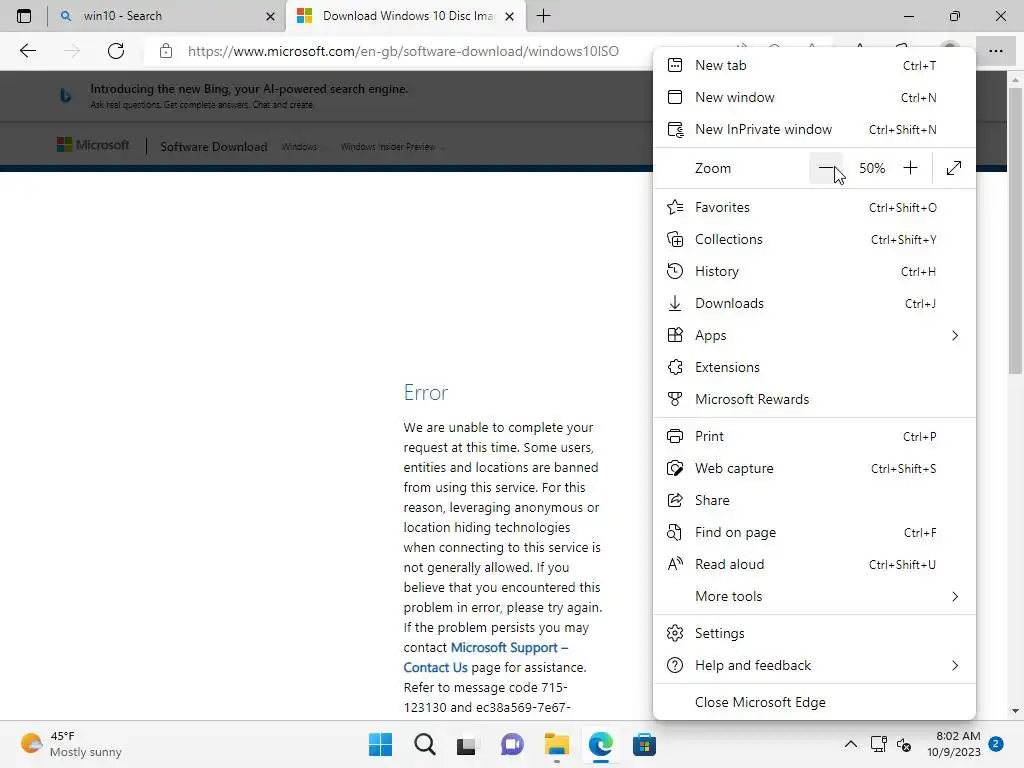Open a new tab with plus button
This screenshot has width=1024, height=768.
[x=543, y=16]
